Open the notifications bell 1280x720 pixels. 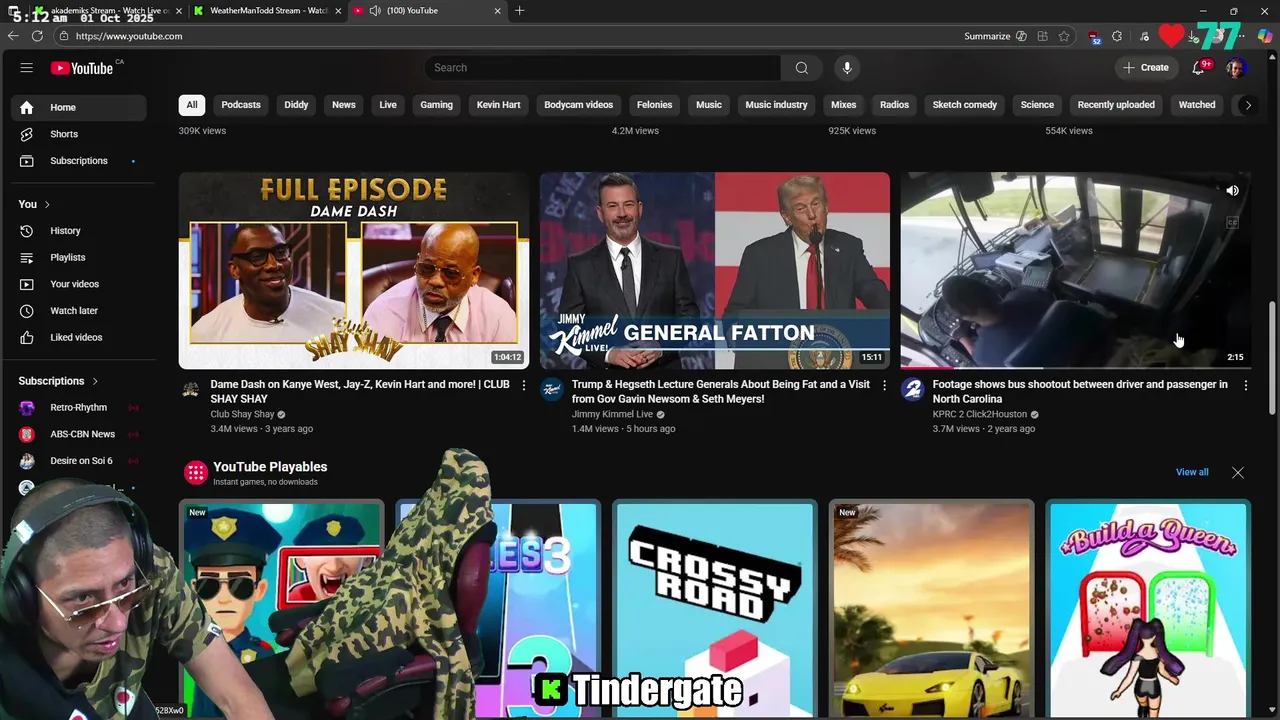coord(1198,68)
